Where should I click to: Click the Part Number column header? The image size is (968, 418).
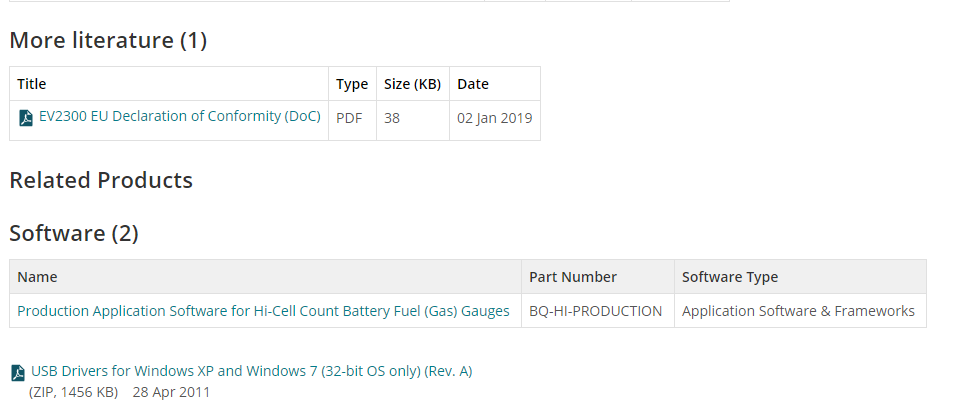tap(573, 277)
